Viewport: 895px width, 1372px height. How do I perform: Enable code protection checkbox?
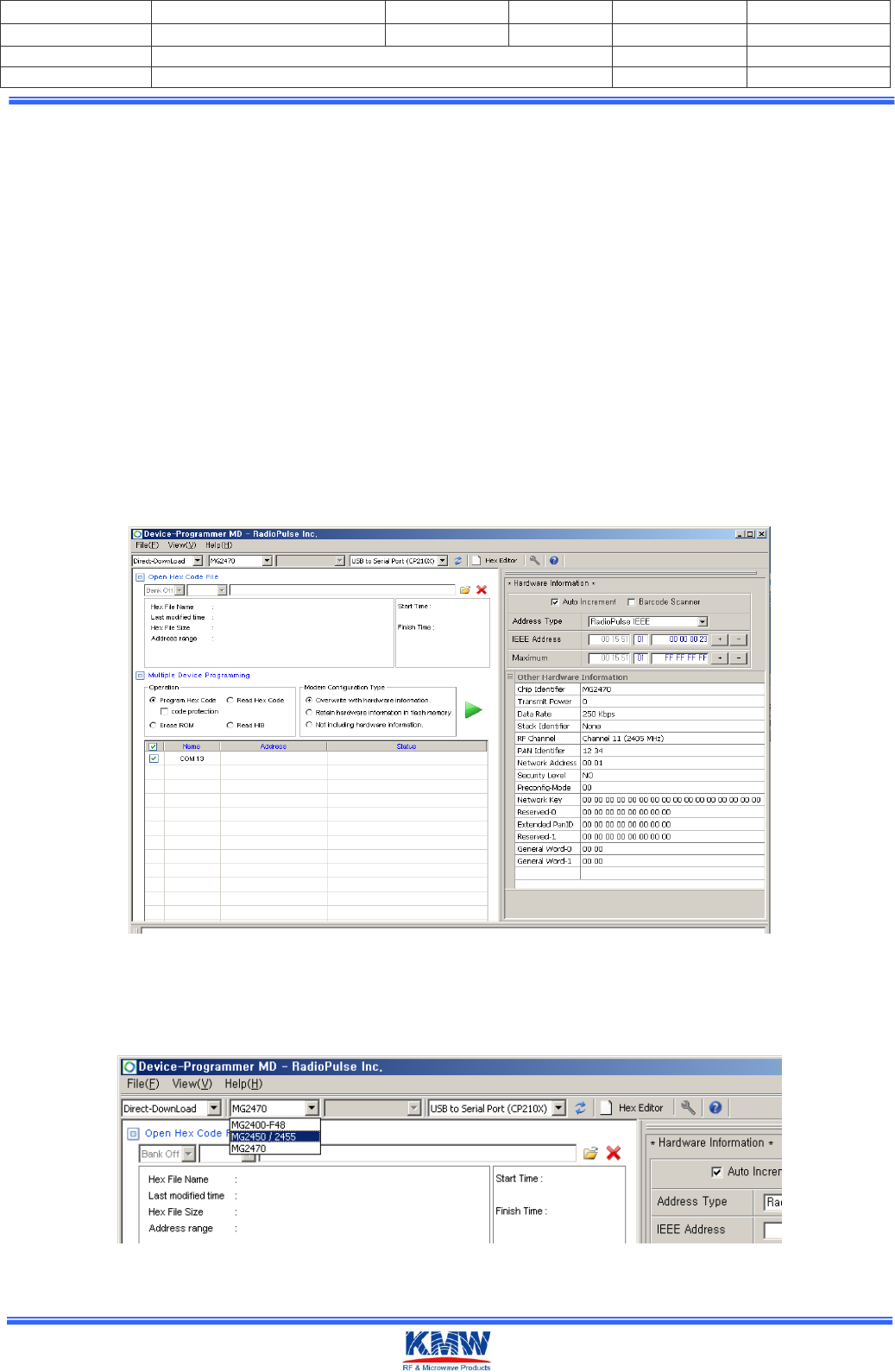coord(164,712)
